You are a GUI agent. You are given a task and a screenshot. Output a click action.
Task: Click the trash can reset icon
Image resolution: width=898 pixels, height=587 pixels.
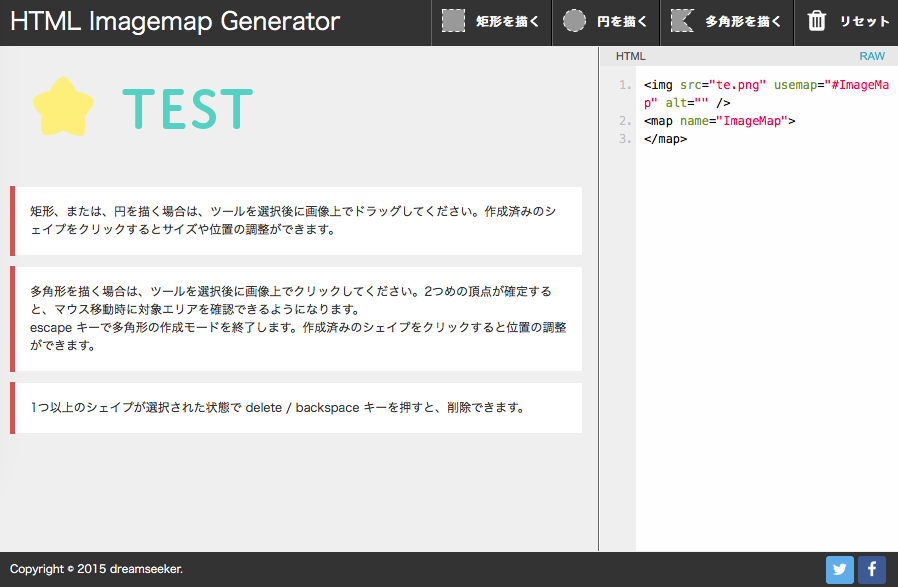817,21
